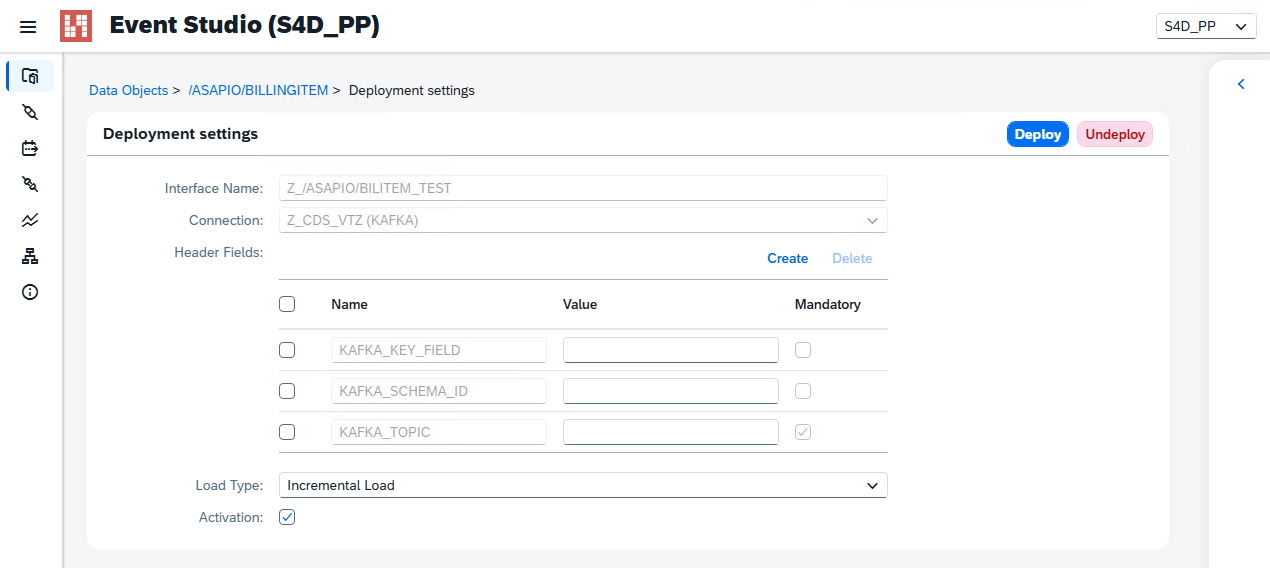The width and height of the screenshot is (1270, 568).
Task: Click the Value column header
Action: 580,304
